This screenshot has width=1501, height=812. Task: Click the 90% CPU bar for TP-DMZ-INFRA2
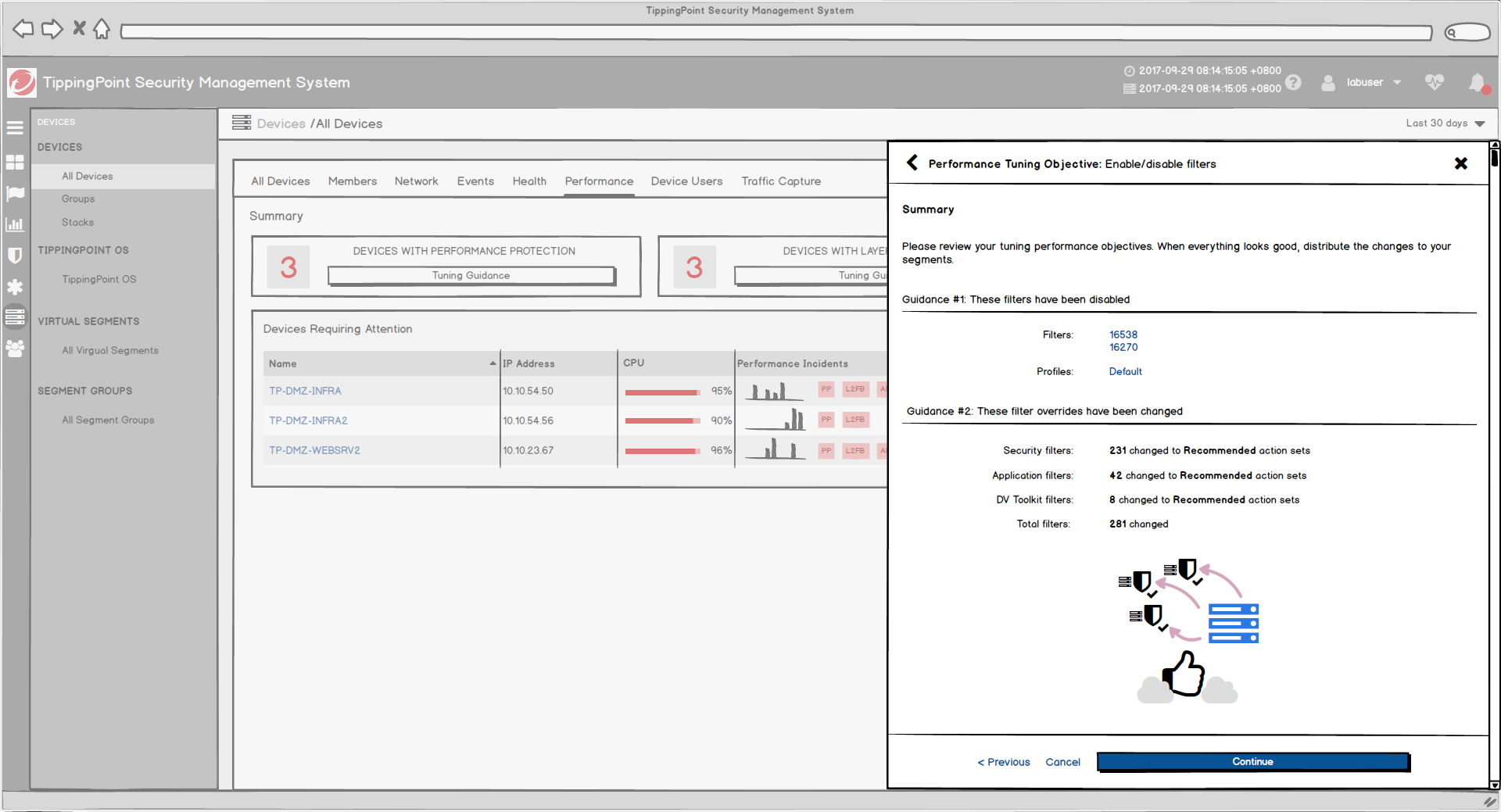[x=662, y=421]
